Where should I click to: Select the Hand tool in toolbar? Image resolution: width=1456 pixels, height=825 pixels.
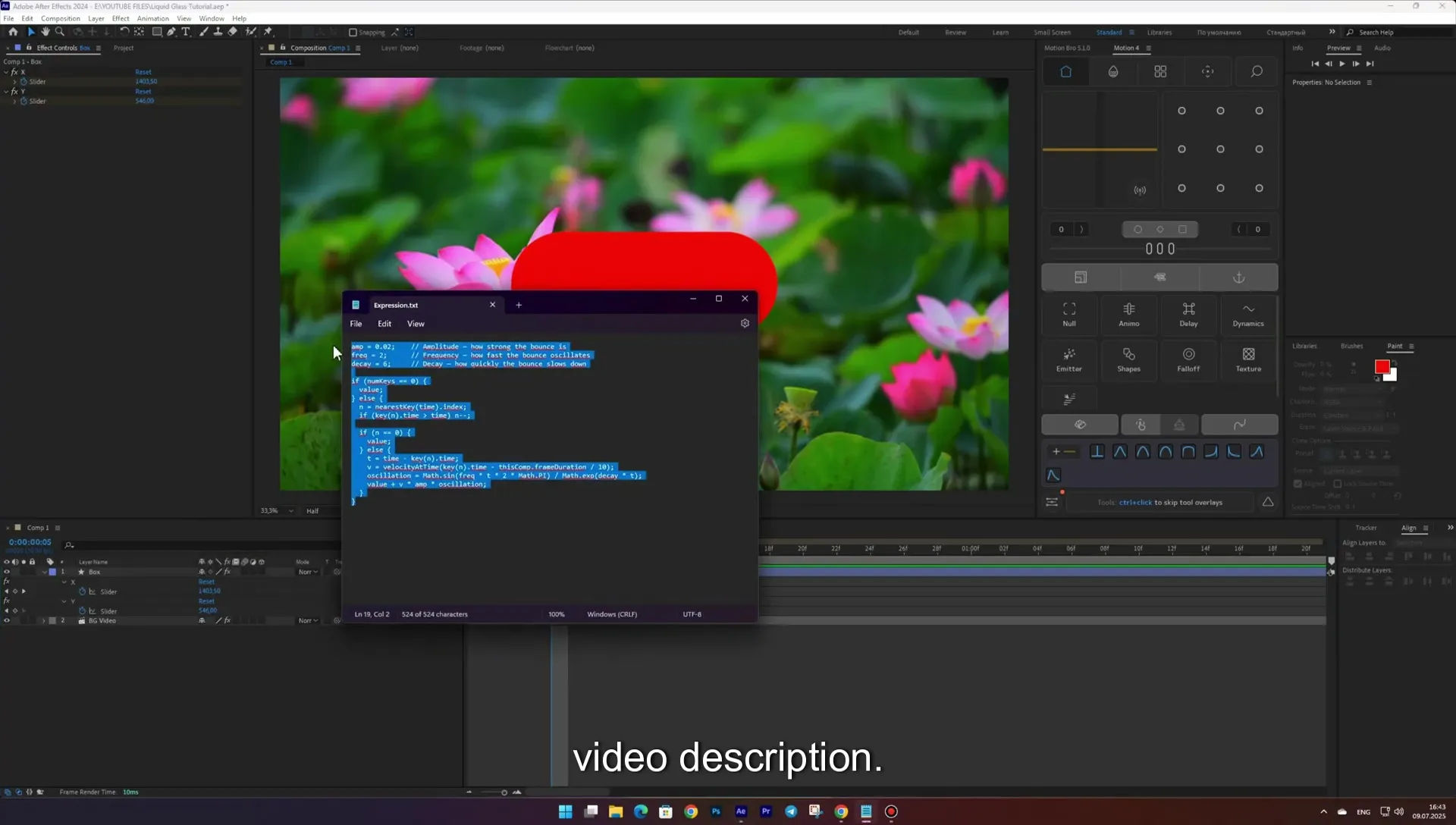pyautogui.click(x=45, y=32)
